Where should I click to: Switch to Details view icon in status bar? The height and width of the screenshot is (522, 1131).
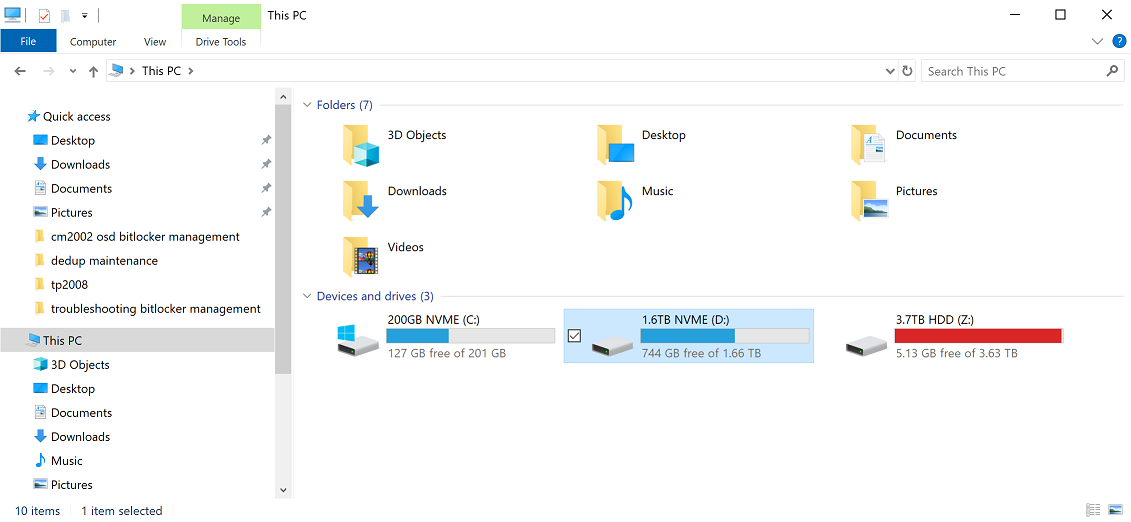point(1093,510)
